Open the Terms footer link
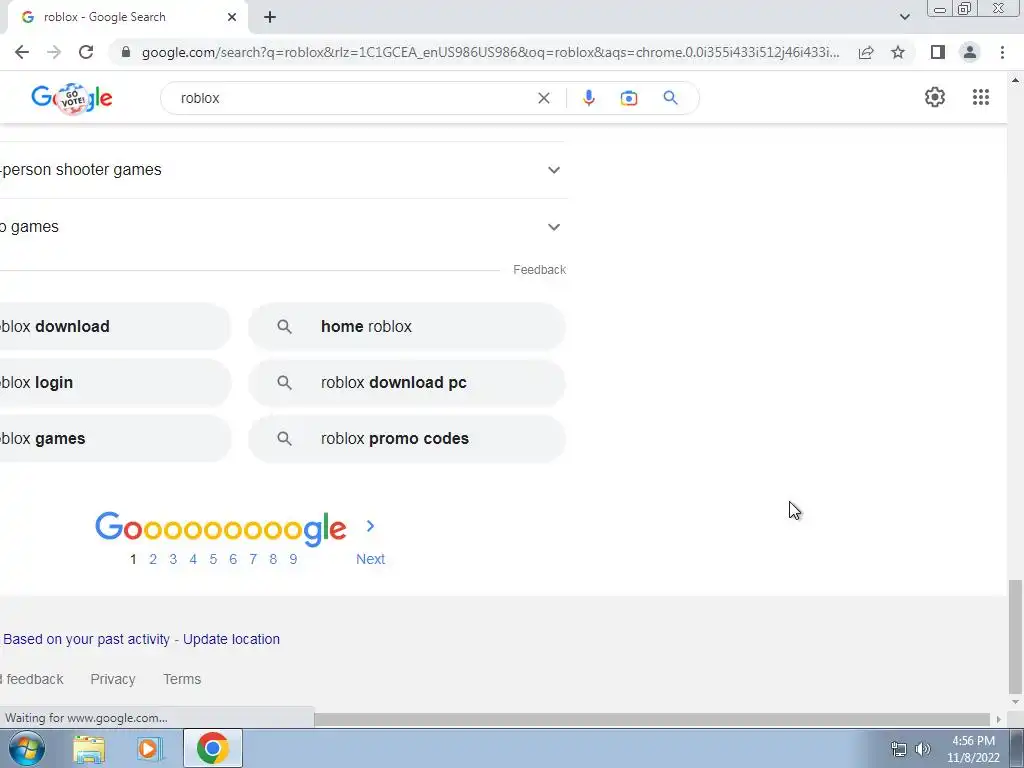Screen dimensions: 1024x768 [x=182, y=679]
